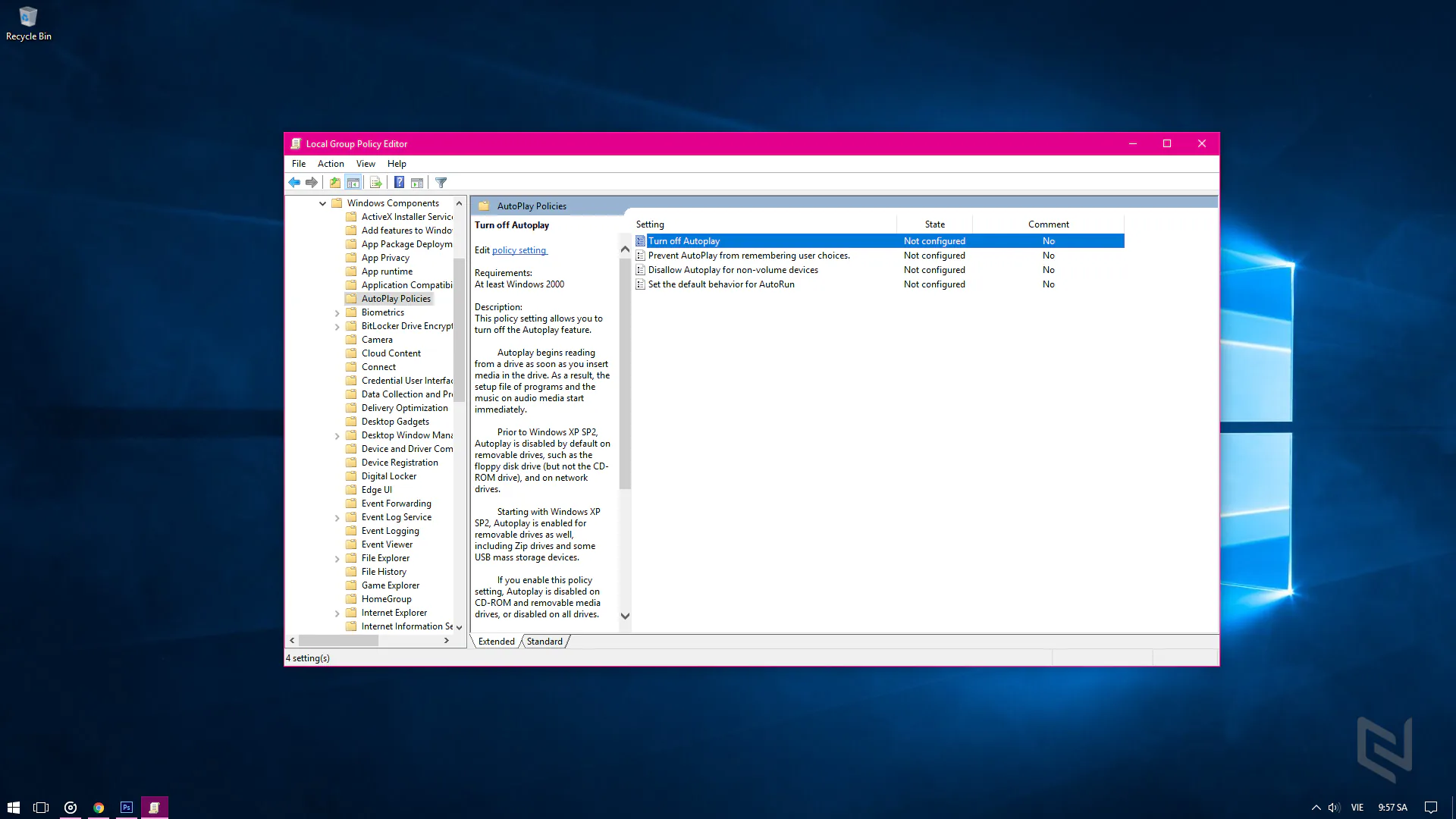Open the Help menu
1456x819 pixels.
(x=397, y=164)
